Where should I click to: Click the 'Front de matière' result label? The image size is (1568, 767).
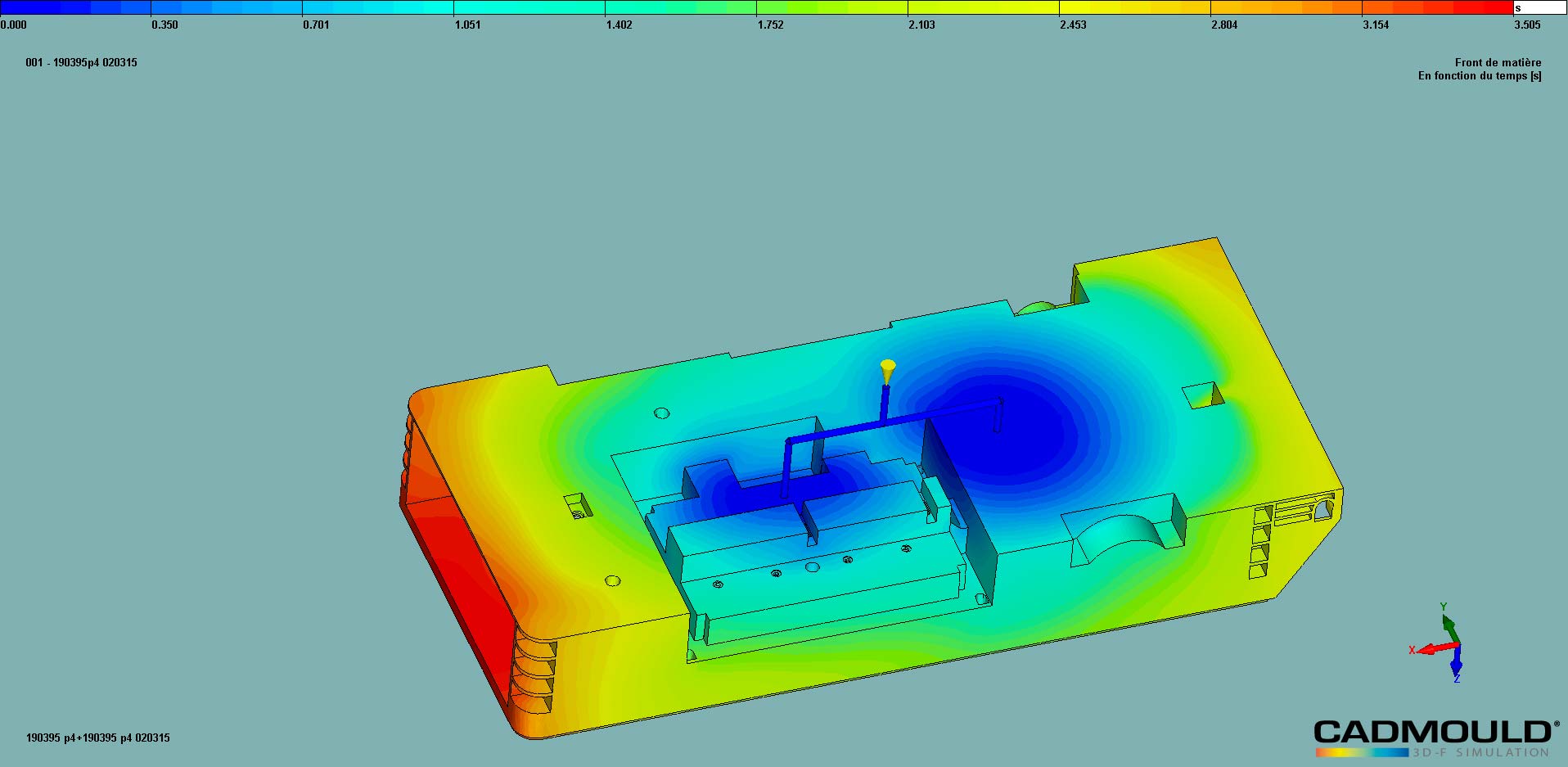click(x=1498, y=62)
